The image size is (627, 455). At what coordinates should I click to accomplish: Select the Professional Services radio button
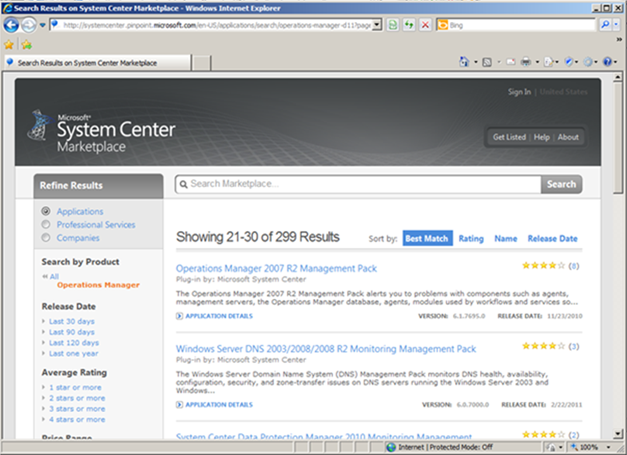click(x=46, y=224)
